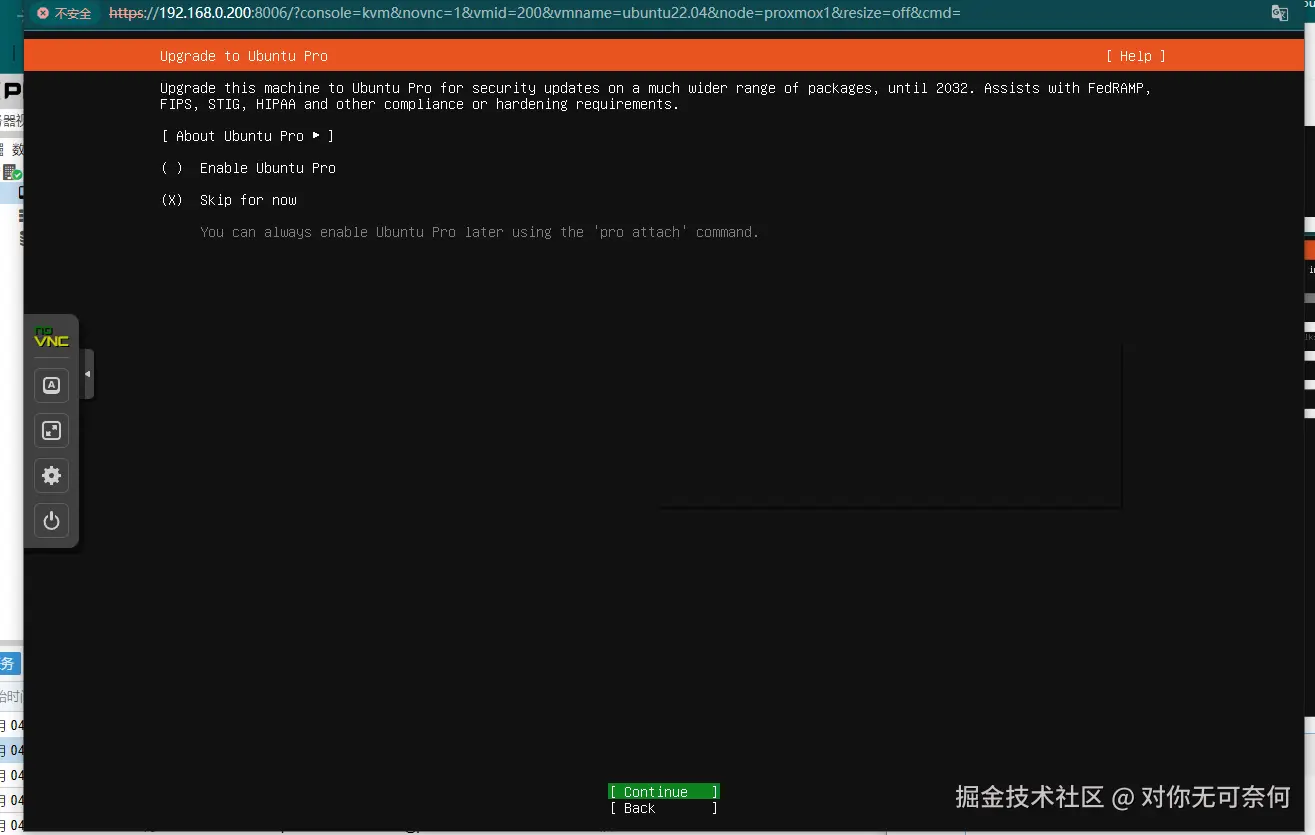Click the 'Upgrade to Ubuntu Pro' title
Image resolution: width=1315 pixels, height=835 pixels.
244,56
